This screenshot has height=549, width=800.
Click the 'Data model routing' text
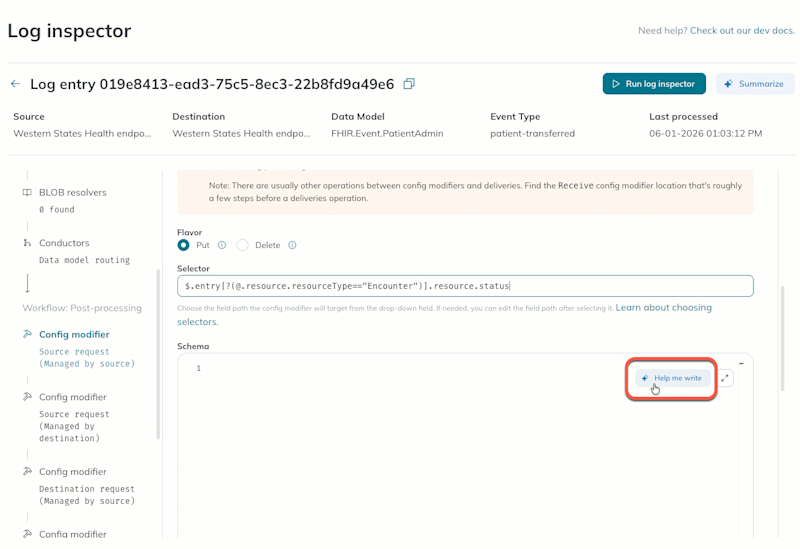pos(85,260)
